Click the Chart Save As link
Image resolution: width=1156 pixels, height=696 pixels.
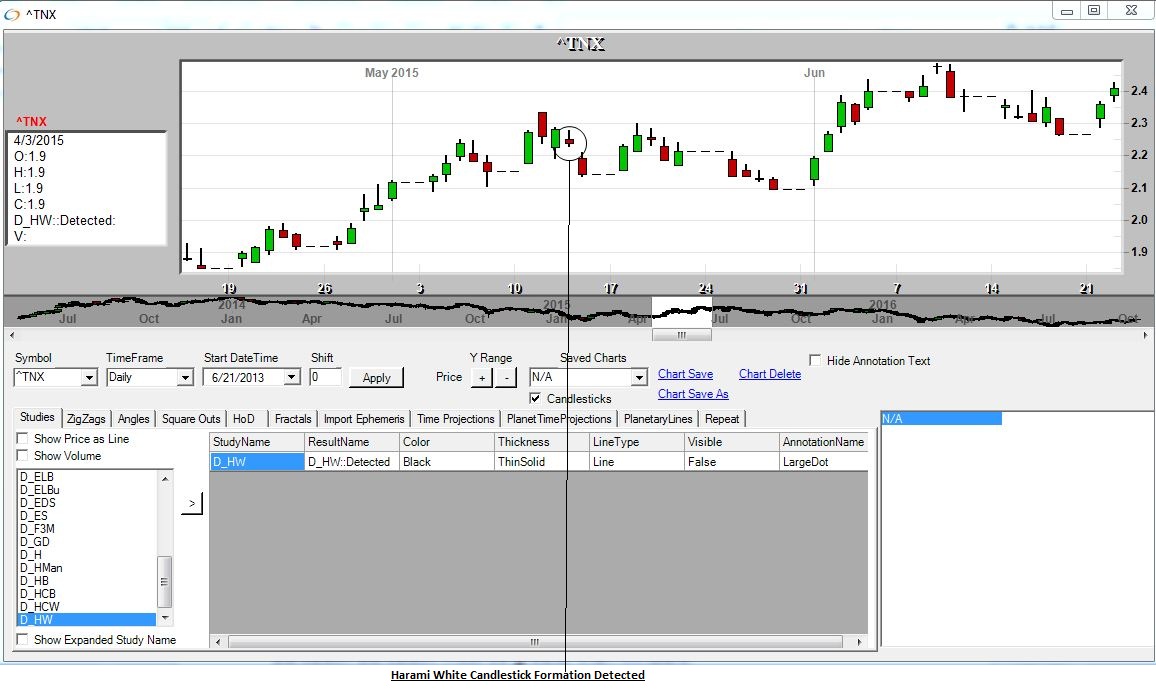click(x=693, y=394)
